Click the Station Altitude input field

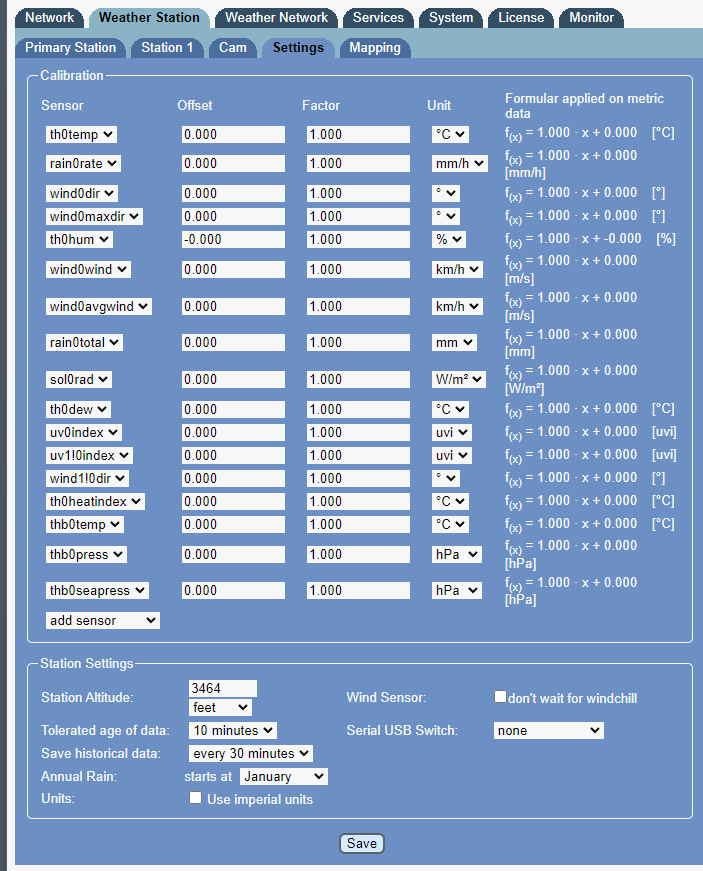(223, 688)
